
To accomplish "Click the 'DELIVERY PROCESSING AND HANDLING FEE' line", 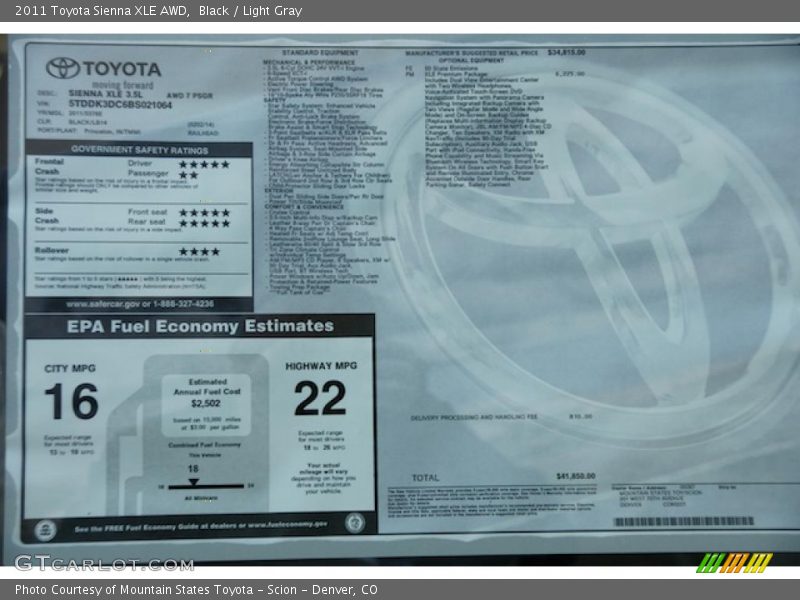I will point(474,417).
